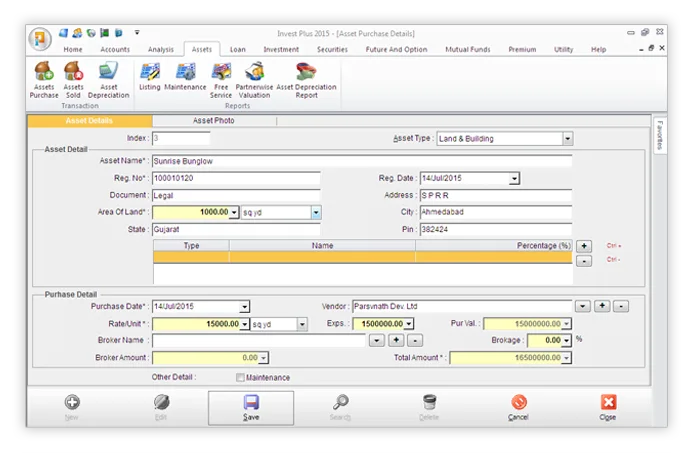Click the State field containing Gujarat
Screen dimensions: 687x453
(236, 230)
